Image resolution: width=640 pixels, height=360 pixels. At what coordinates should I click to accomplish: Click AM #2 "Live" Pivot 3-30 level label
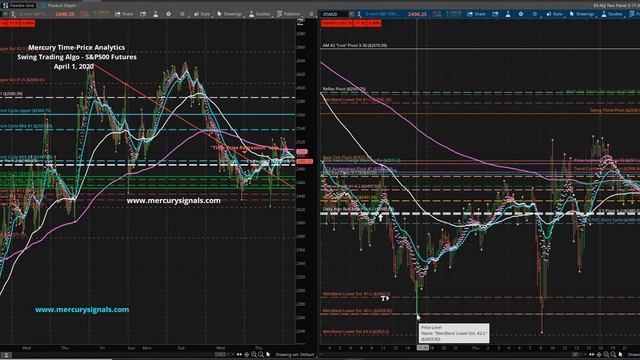[x=354, y=45]
